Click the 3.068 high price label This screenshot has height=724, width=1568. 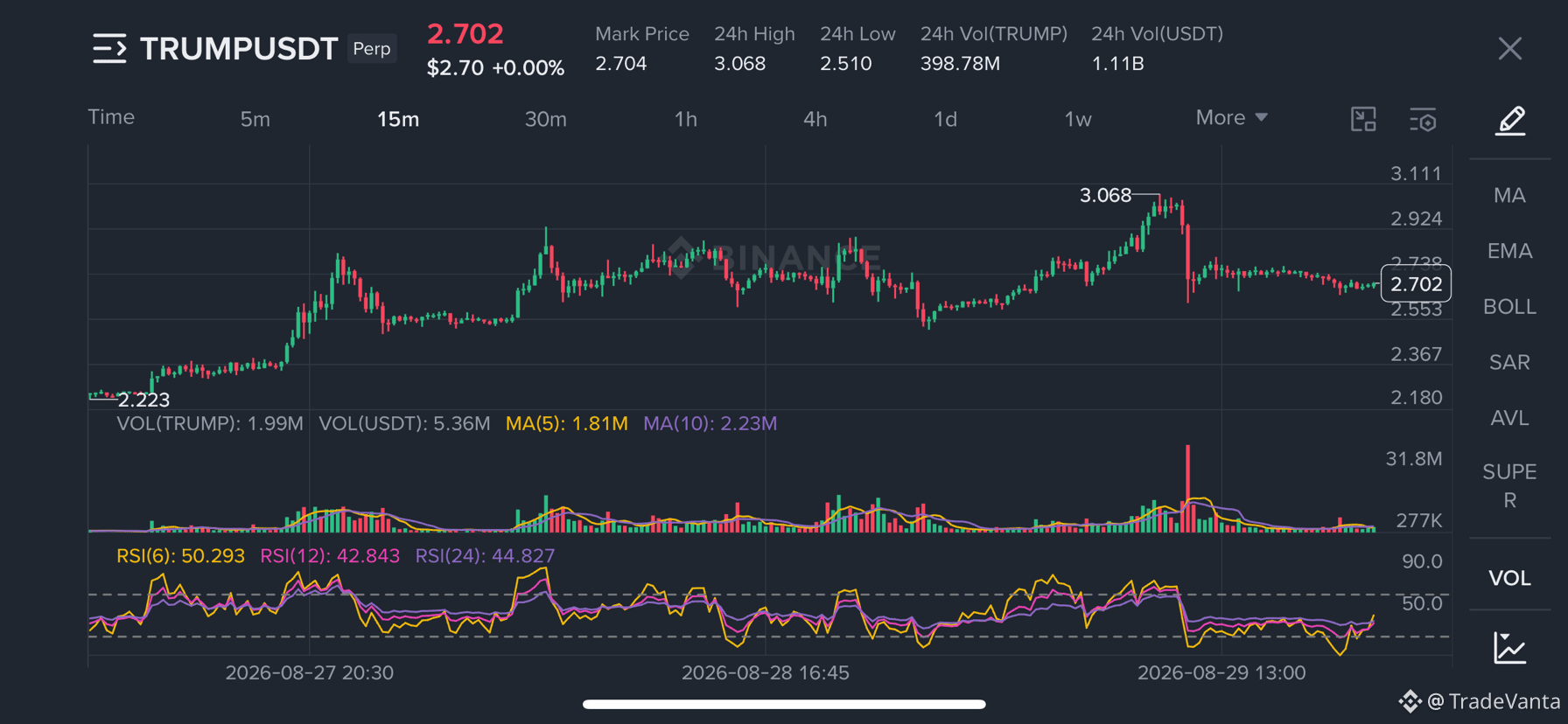pos(1105,195)
